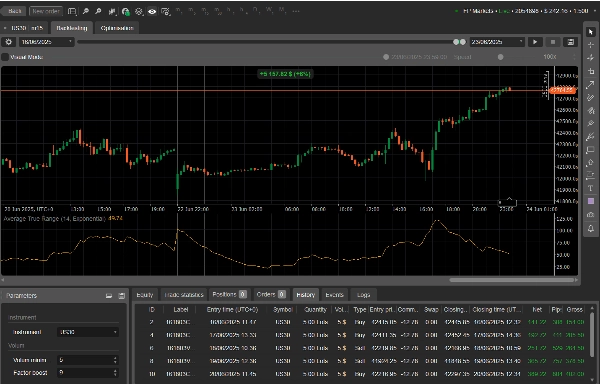Start the backtest with the play button
The height and width of the screenshot is (384, 600).
[x=535, y=42]
